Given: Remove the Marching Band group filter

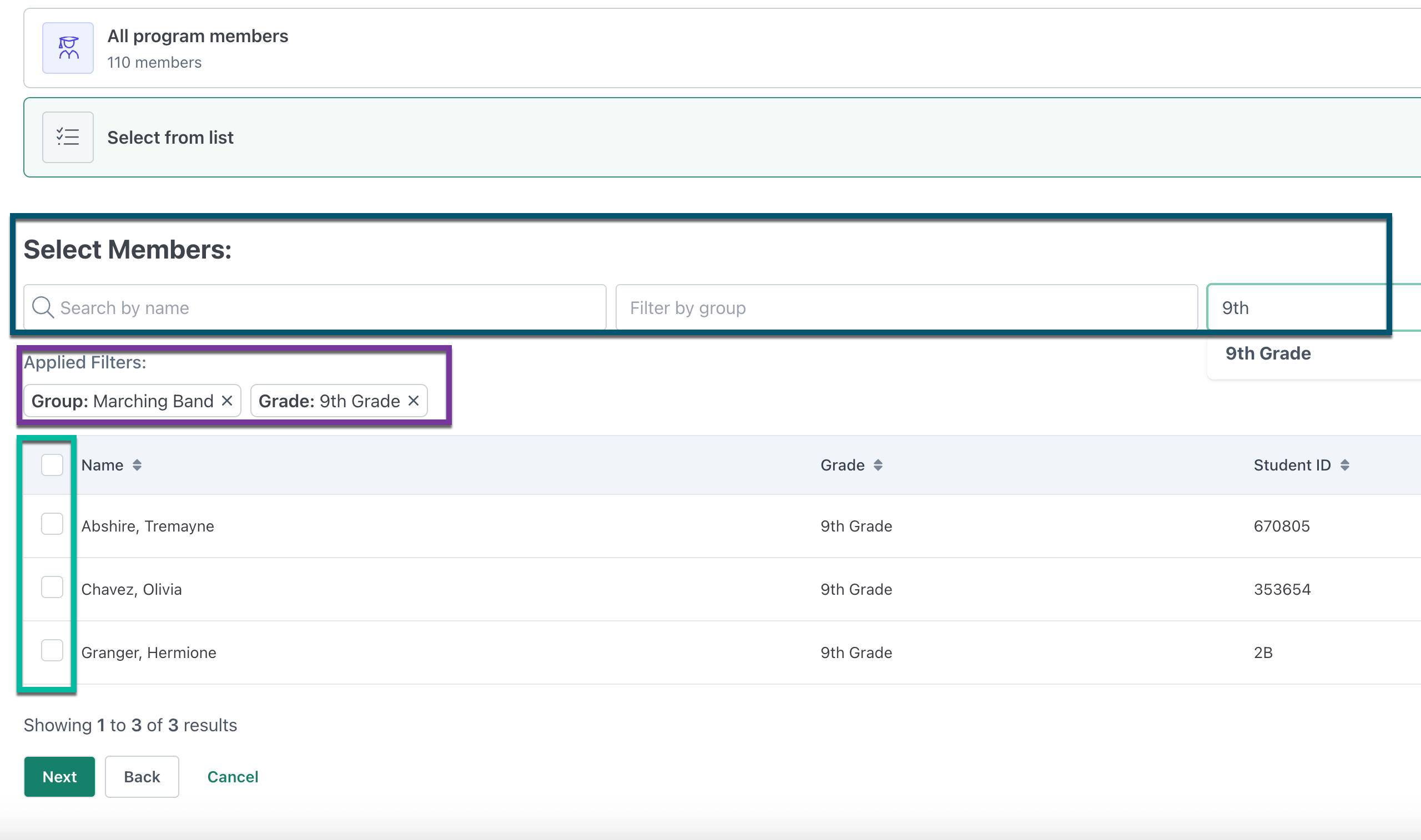Looking at the screenshot, I should click(227, 401).
